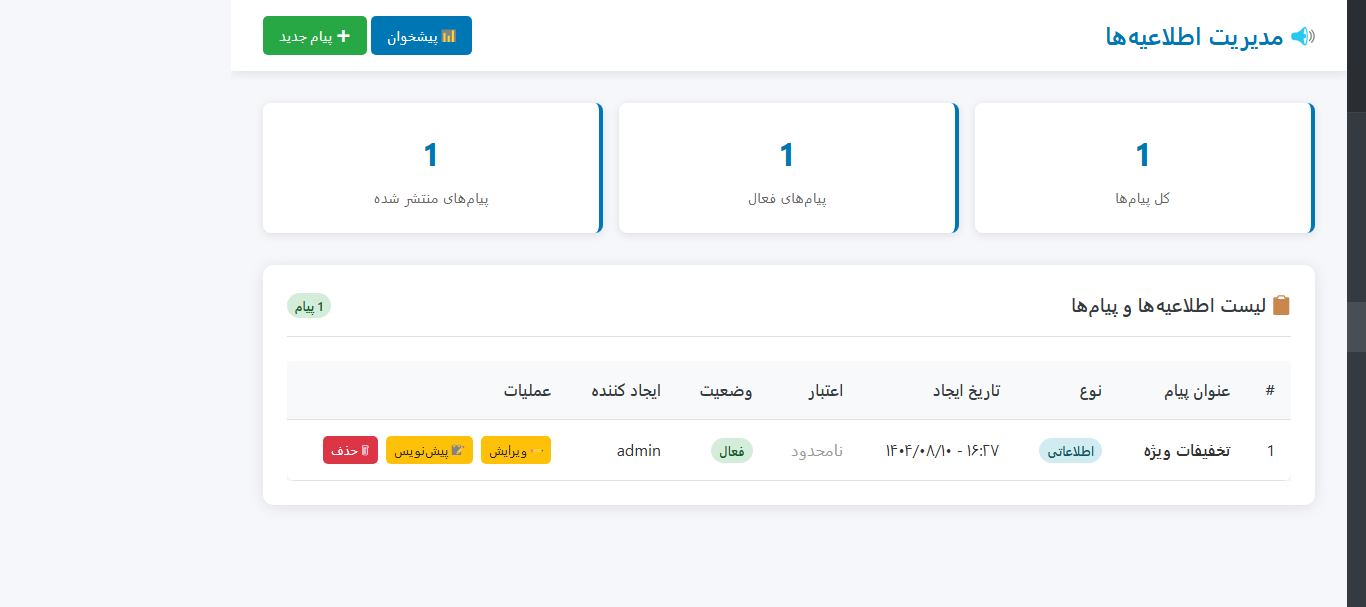Click the trash icon inside the حذف button
This screenshot has height=607, width=1366.
tap(365, 450)
